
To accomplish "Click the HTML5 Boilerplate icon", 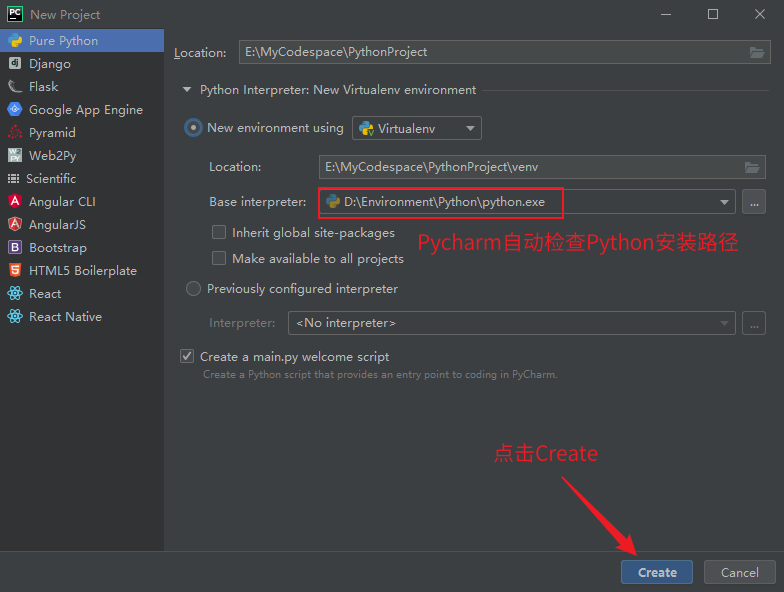I will [15, 271].
